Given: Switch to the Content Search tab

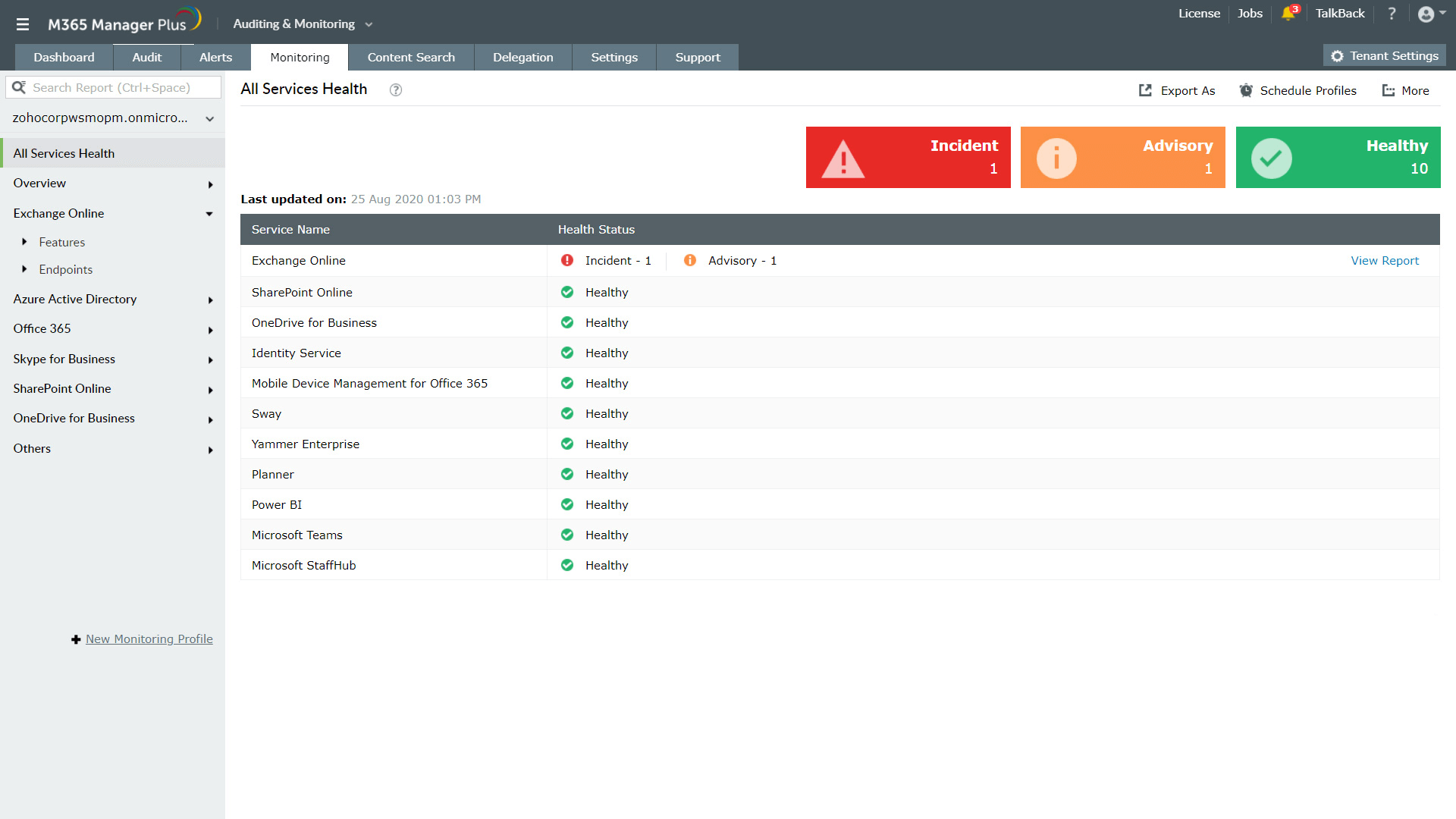Looking at the screenshot, I should coord(411,58).
